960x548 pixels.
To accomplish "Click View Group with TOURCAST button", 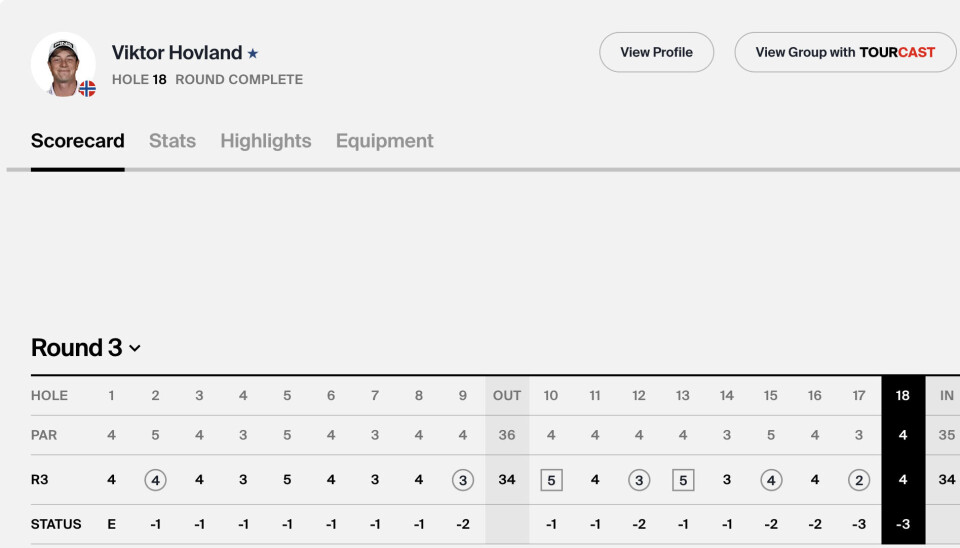I will 845,52.
